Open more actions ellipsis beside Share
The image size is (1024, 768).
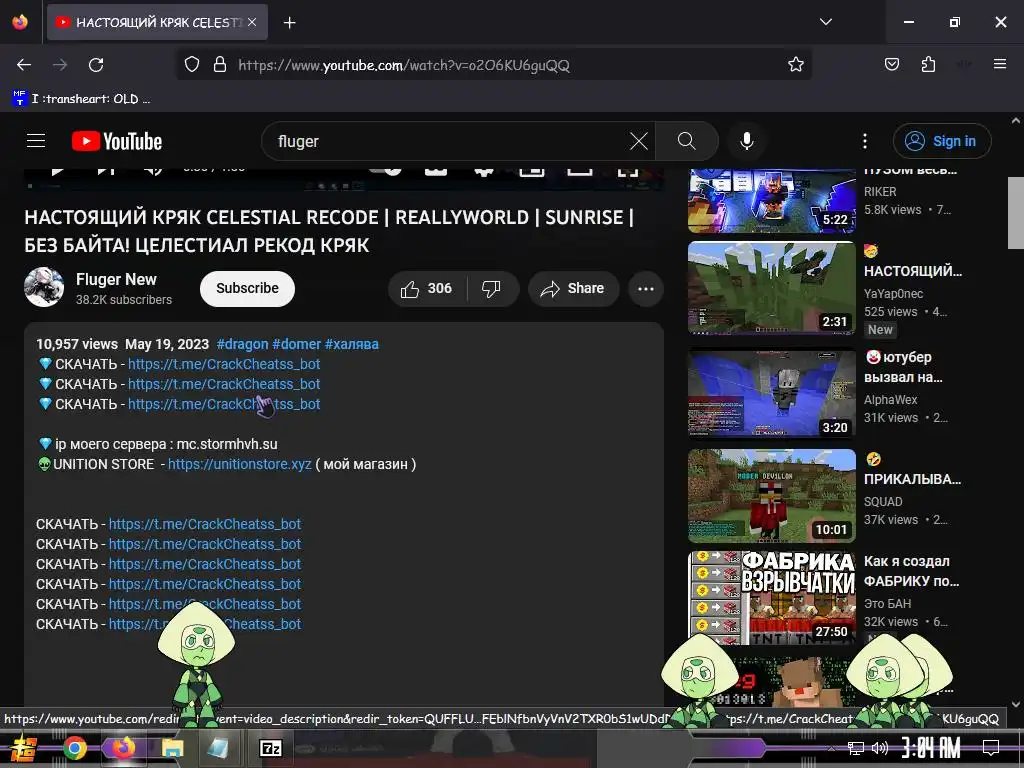(646, 289)
